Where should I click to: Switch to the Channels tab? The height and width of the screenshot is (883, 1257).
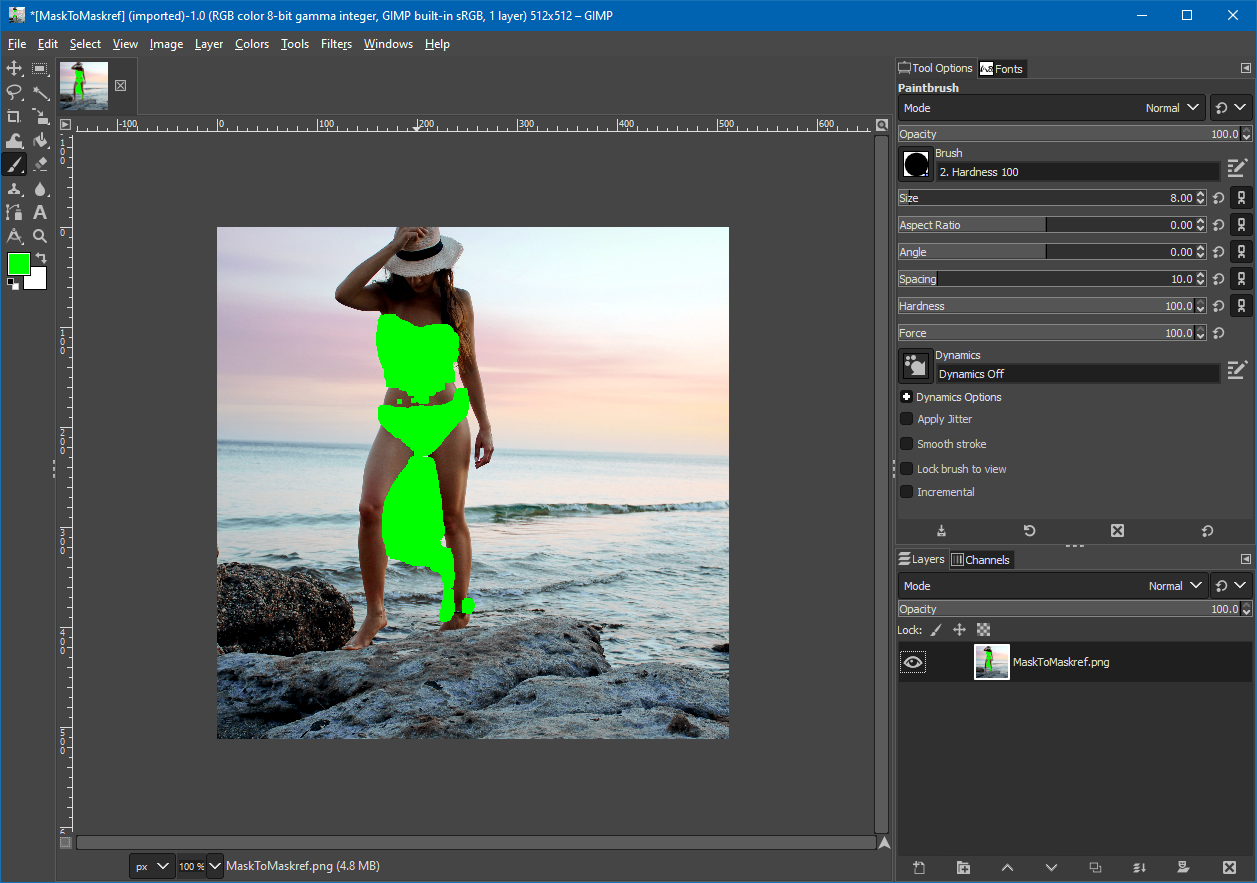pyautogui.click(x=980, y=560)
